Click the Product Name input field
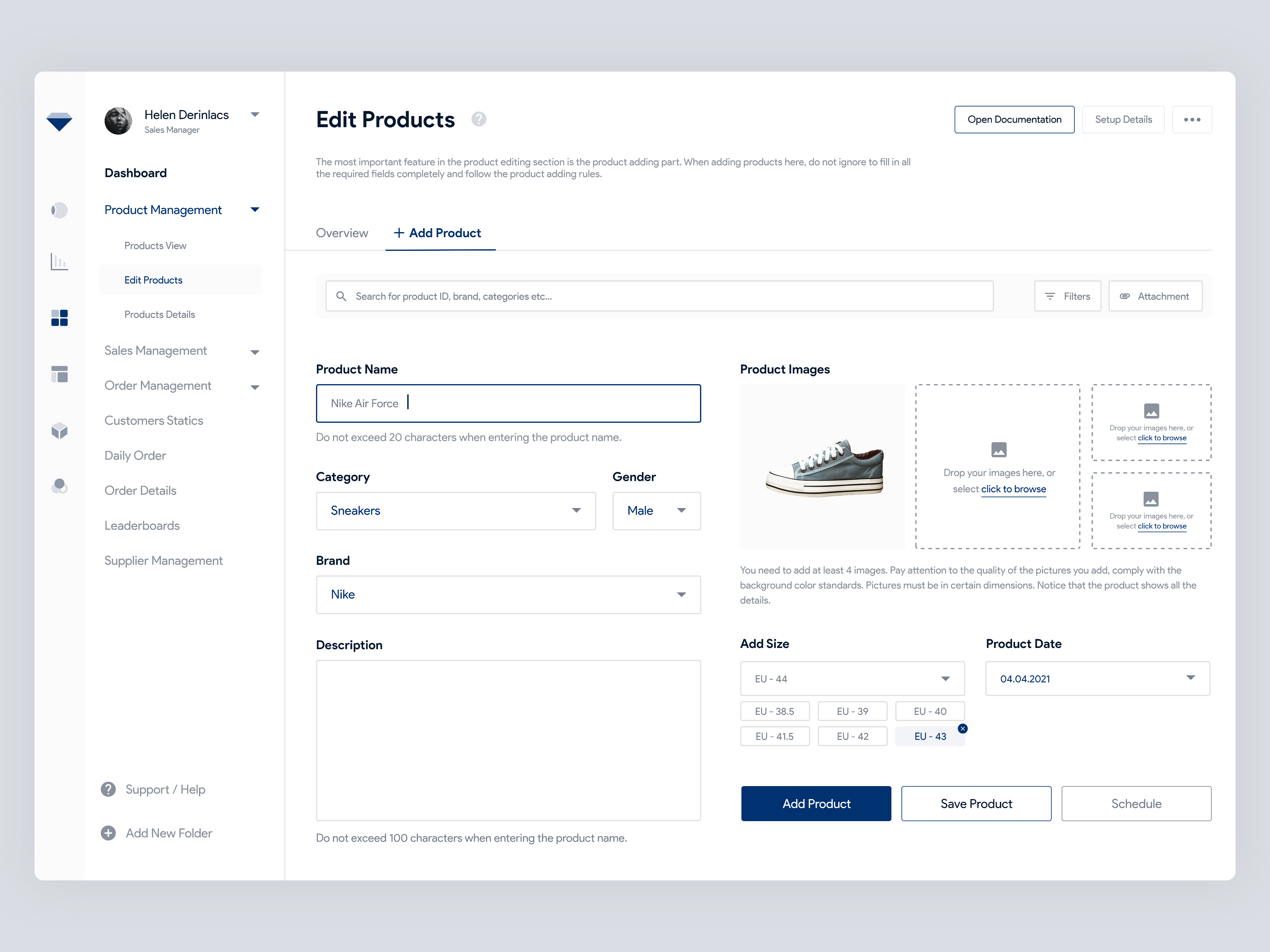Screen dimensions: 1270x952 [508, 403]
